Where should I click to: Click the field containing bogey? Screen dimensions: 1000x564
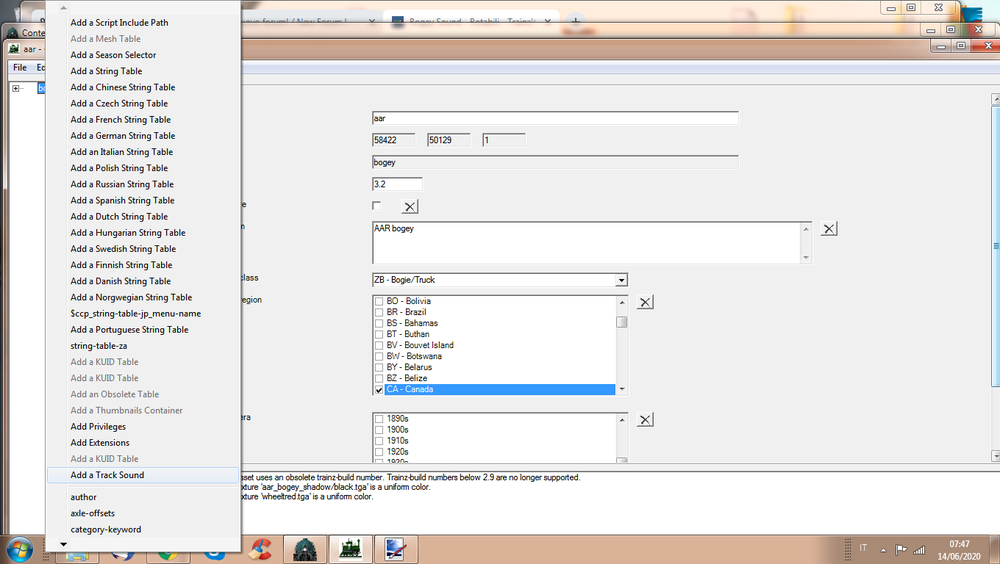(x=555, y=162)
